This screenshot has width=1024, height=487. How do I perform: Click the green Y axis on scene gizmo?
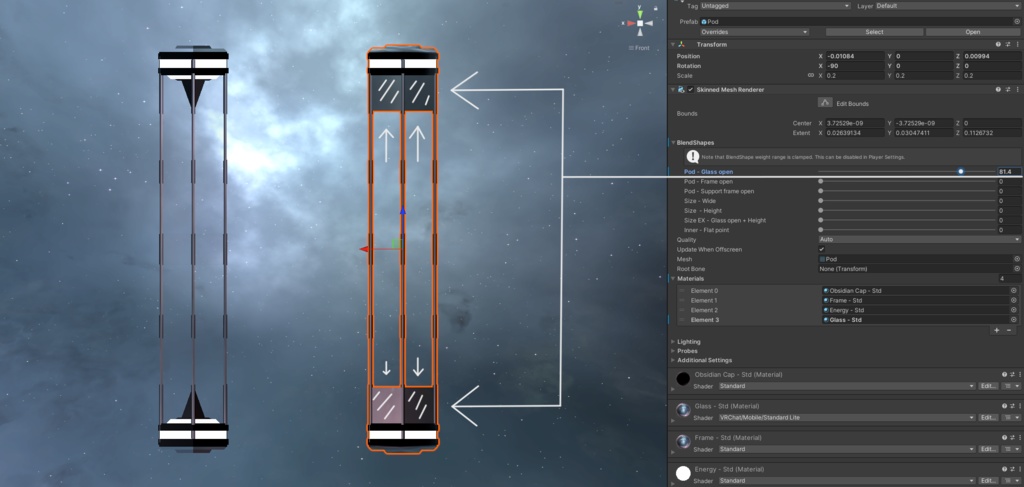click(x=640, y=13)
